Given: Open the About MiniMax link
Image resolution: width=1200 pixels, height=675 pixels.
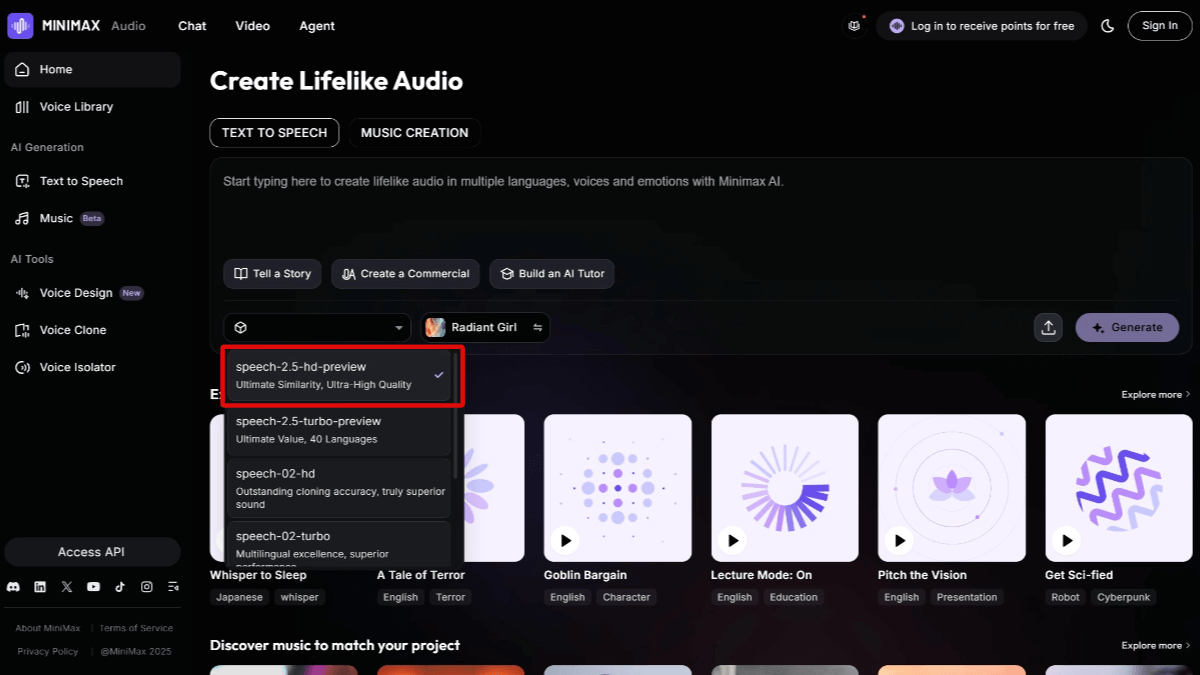Looking at the screenshot, I should [49, 628].
